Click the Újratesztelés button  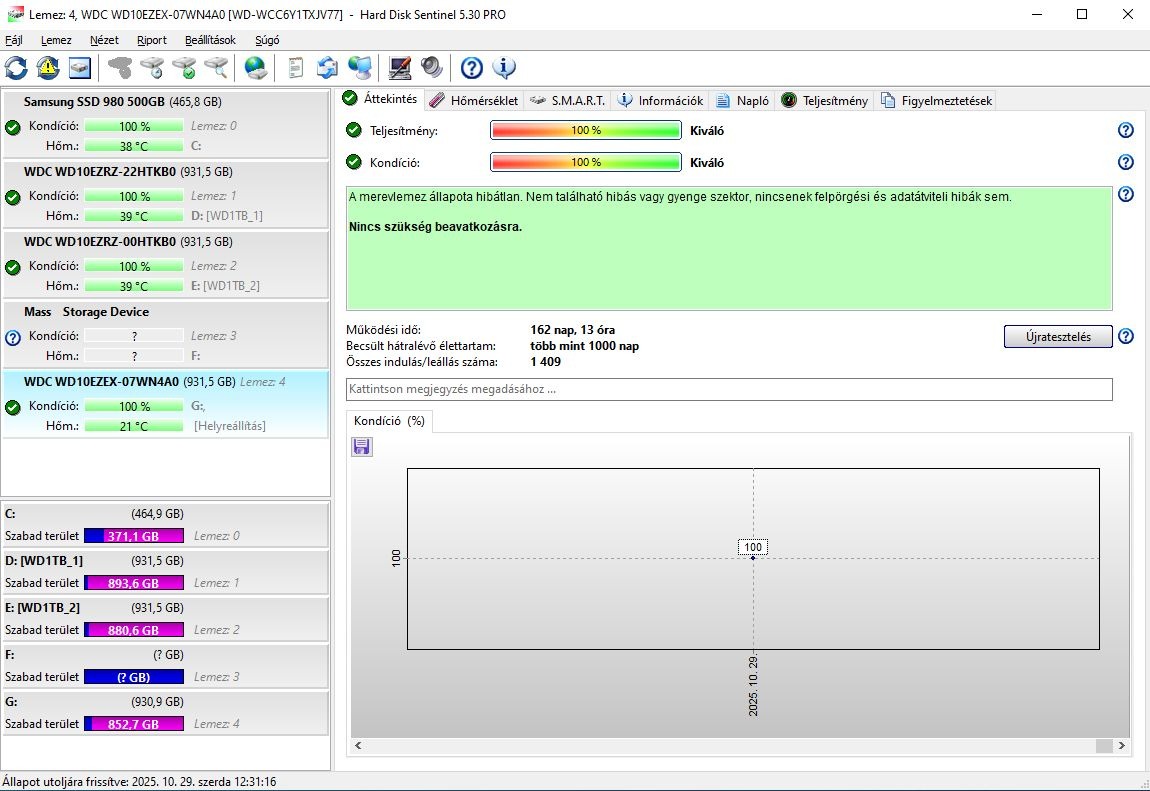pos(1058,336)
